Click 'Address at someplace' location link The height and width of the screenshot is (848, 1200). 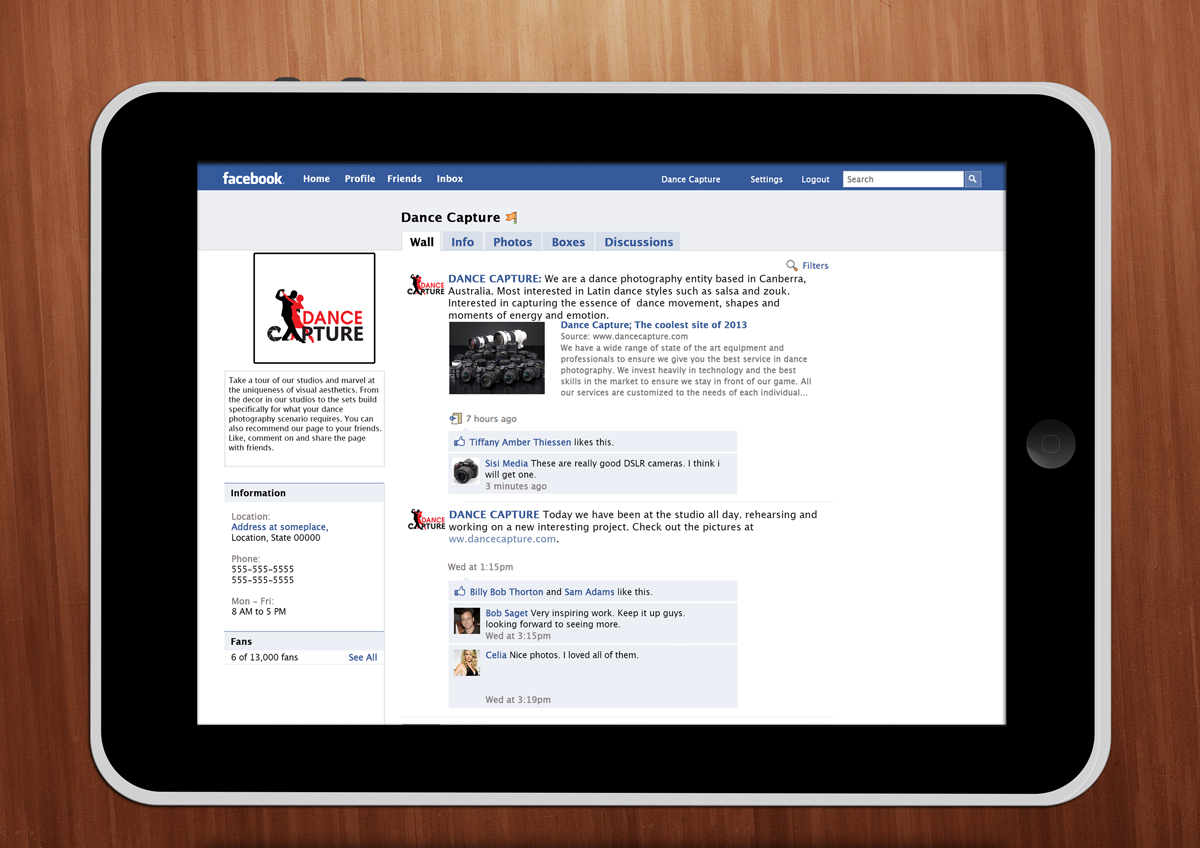click(279, 527)
